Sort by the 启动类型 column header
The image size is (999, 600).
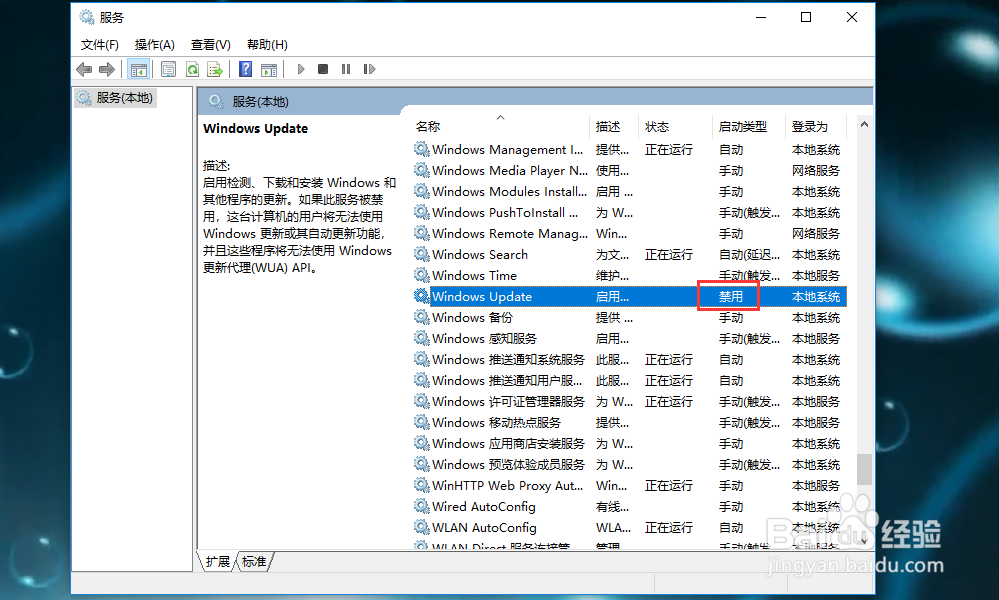[749, 126]
